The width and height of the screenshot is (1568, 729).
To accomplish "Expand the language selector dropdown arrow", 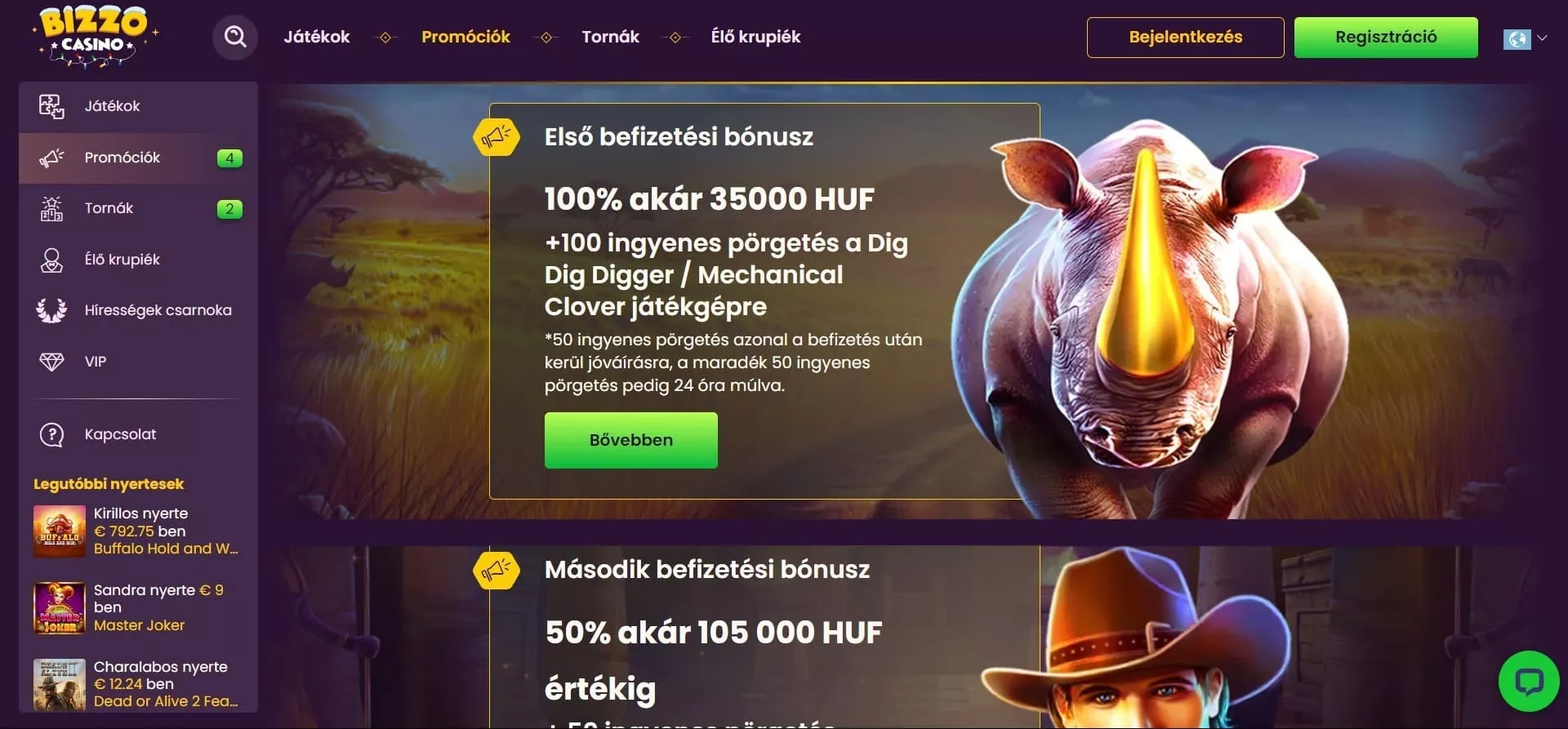I will [1542, 38].
